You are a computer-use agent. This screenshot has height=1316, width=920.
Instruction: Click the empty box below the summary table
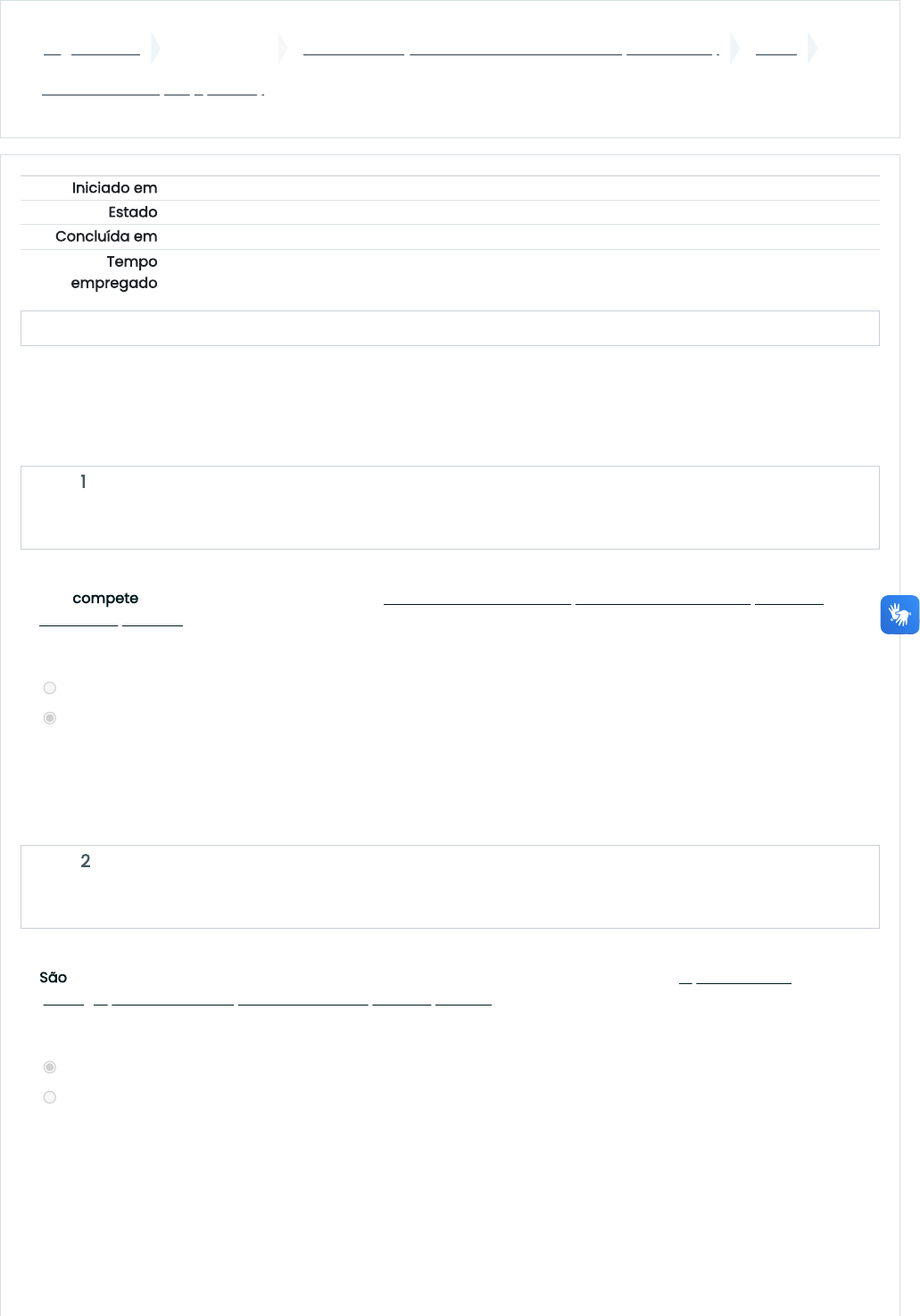[450, 328]
